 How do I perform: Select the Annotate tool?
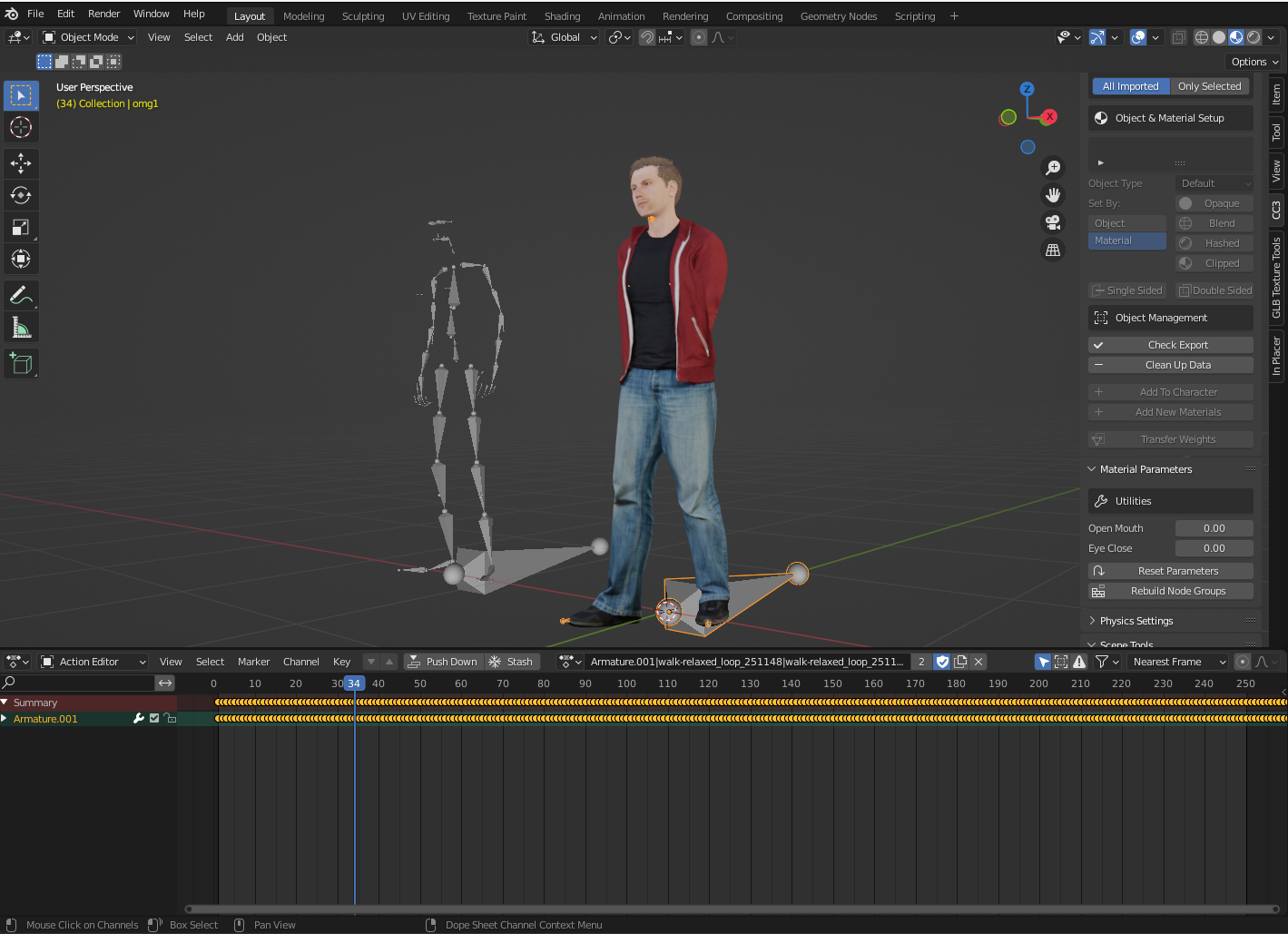click(x=21, y=295)
